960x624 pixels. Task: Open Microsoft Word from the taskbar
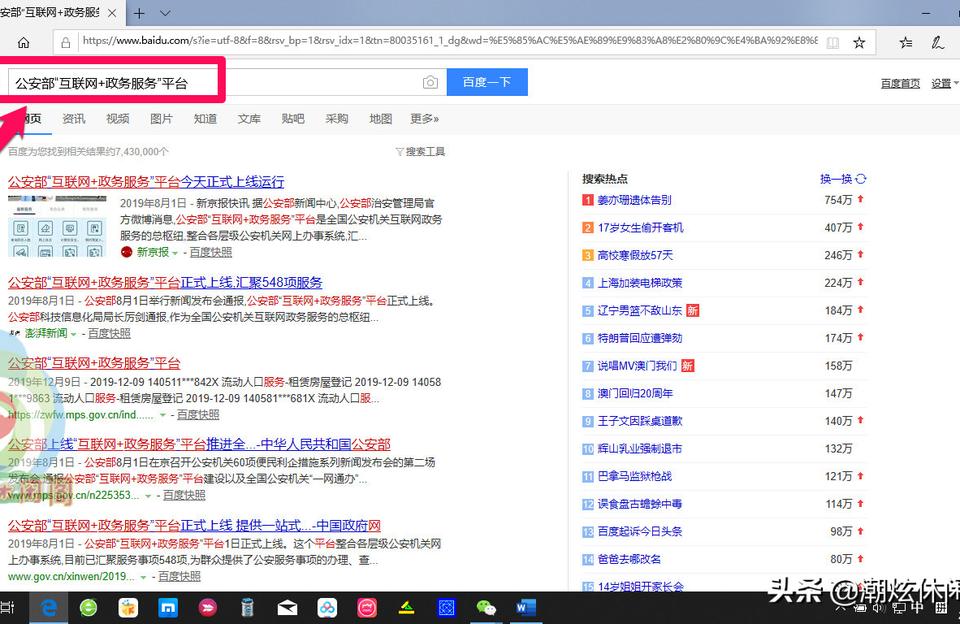pos(525,608)
